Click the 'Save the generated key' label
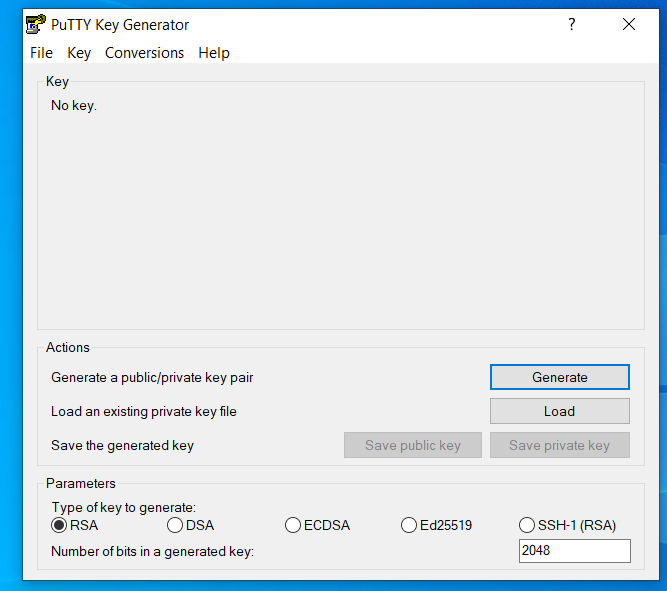The height and width of the screenshot is (591, 667). [123, 445]
